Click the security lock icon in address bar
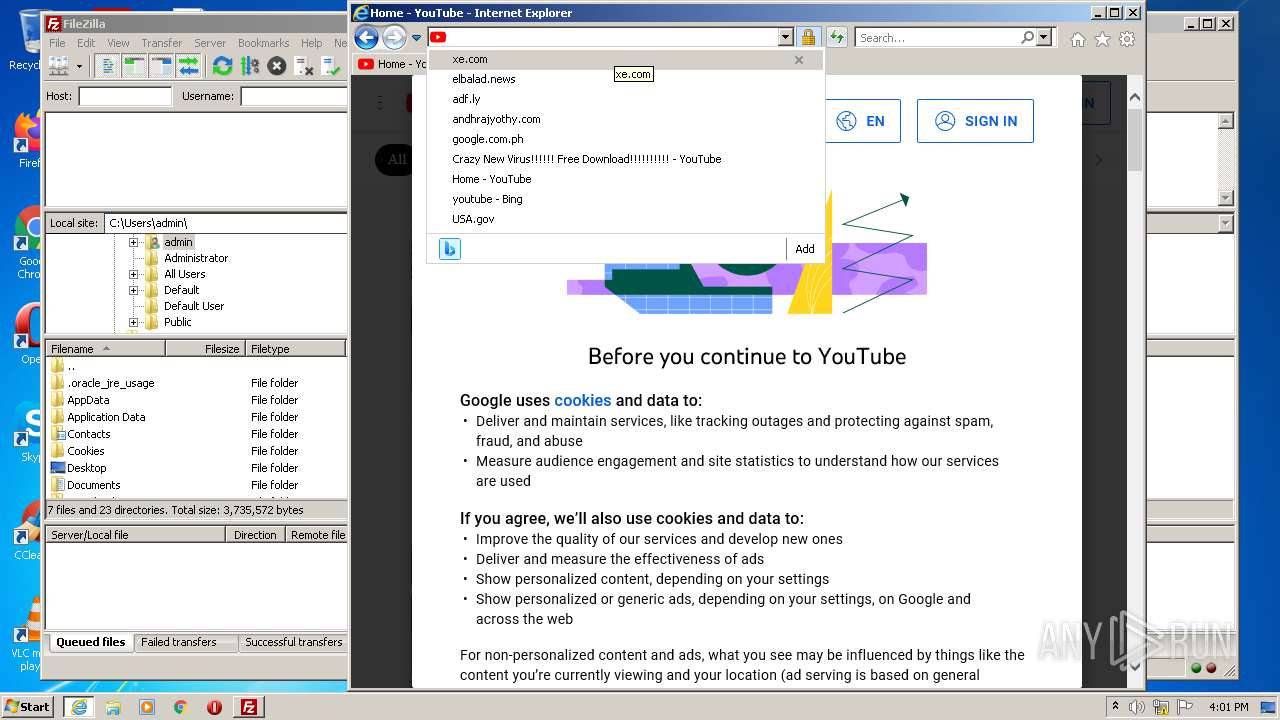This screenshot has width=1280, height=720. 808,38
